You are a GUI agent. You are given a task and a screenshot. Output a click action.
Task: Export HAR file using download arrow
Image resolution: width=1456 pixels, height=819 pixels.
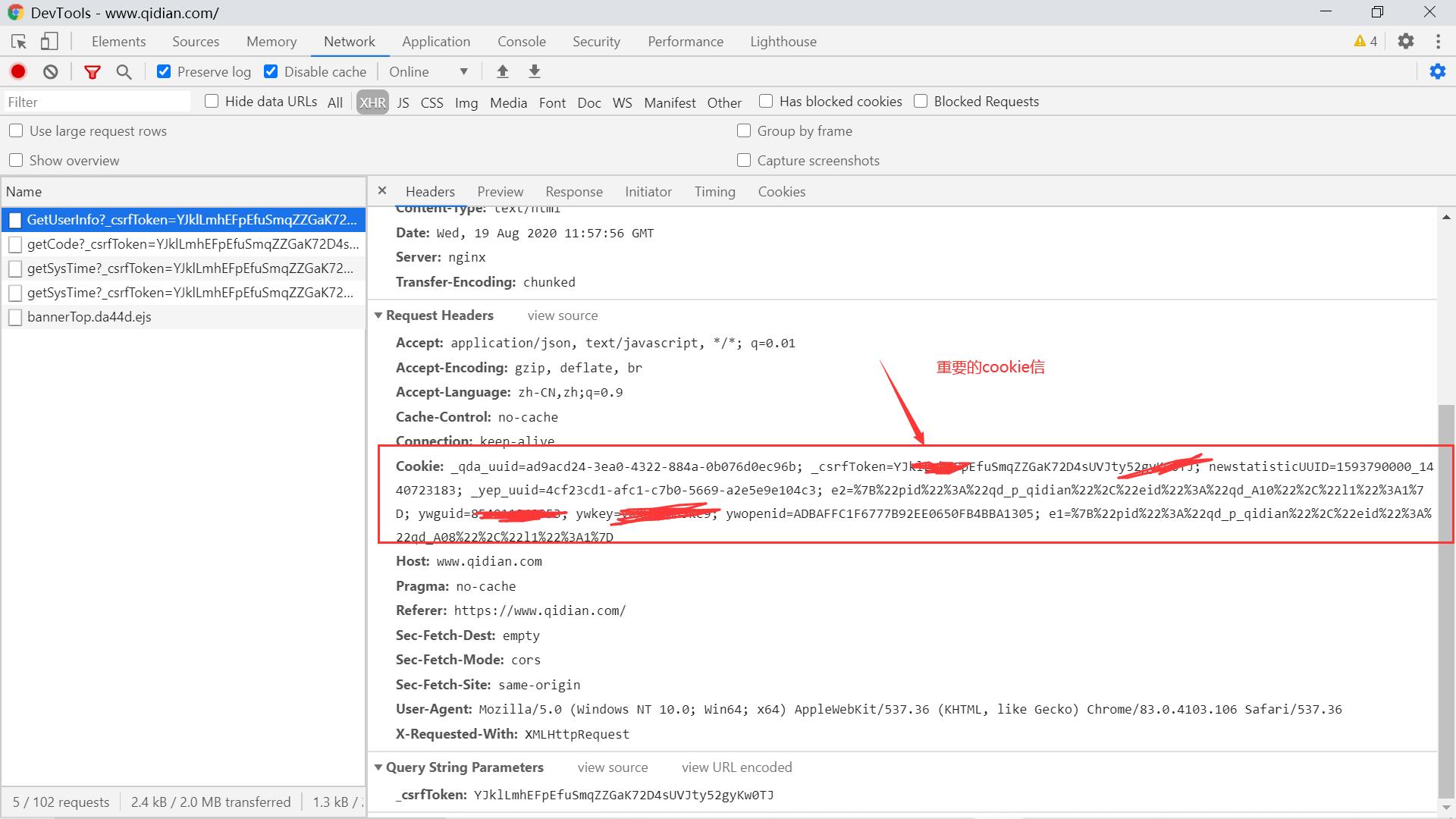535,71
